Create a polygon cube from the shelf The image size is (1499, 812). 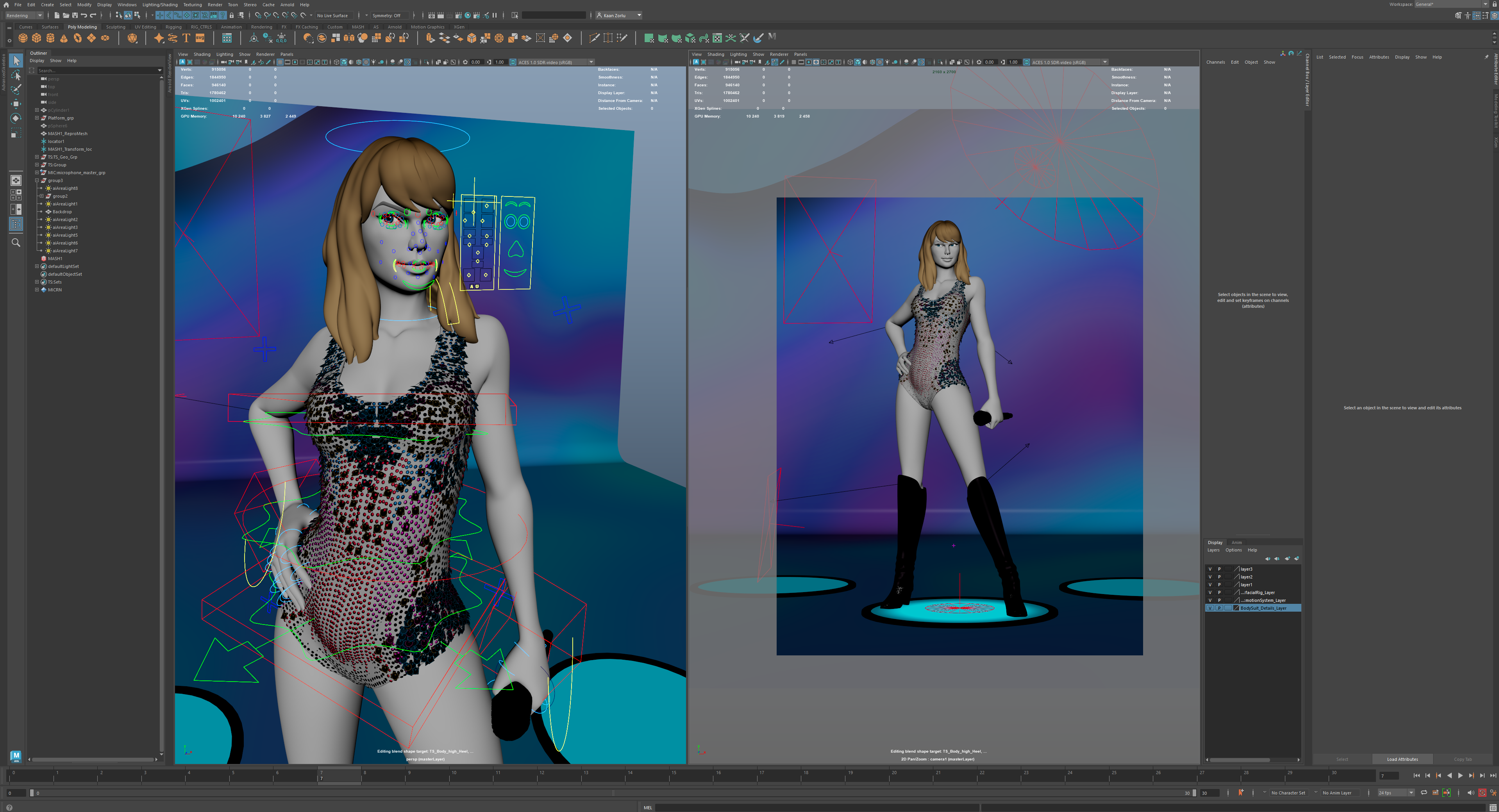pos(37,38)
